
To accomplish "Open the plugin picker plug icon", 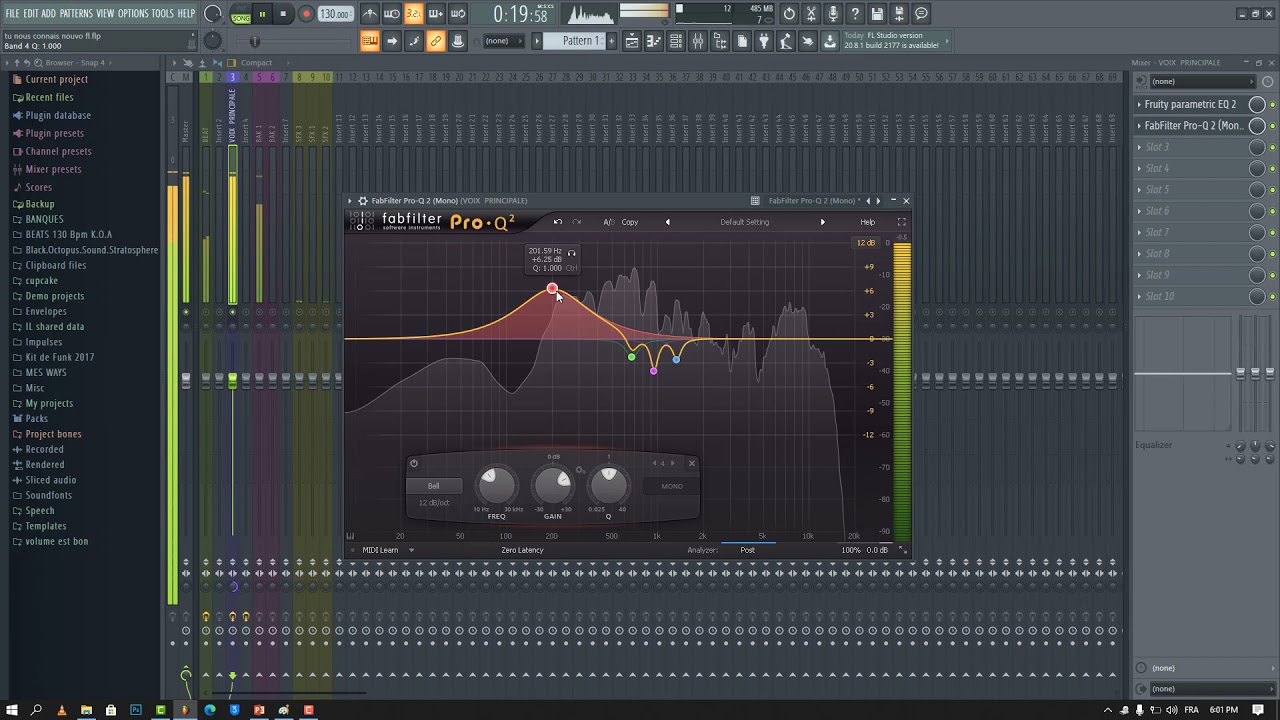I will [x=764, y=41].
